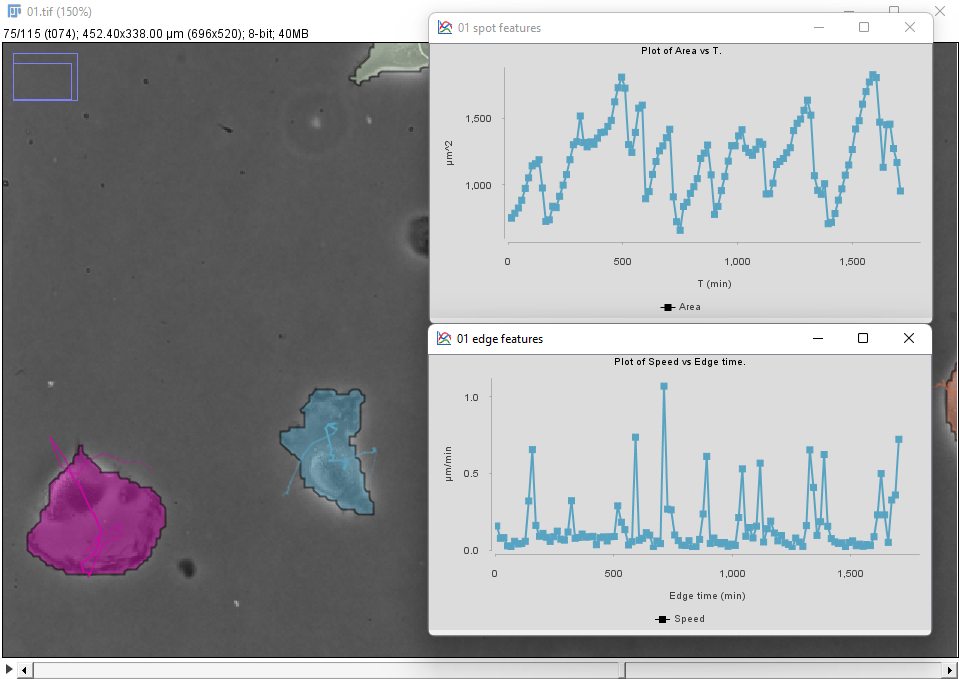
Task: Click the zoom overview indicator box
Action: click(45, 77)
